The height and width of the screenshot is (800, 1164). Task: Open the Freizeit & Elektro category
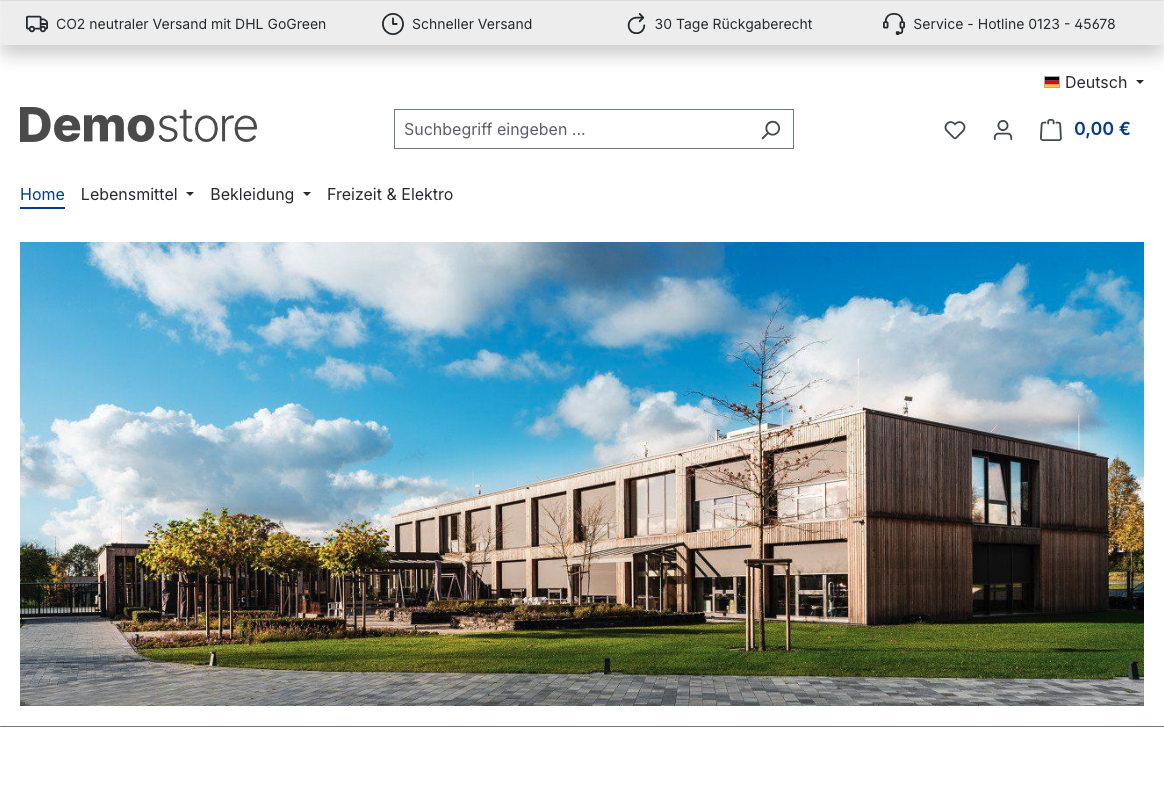(x=390, y=195)
